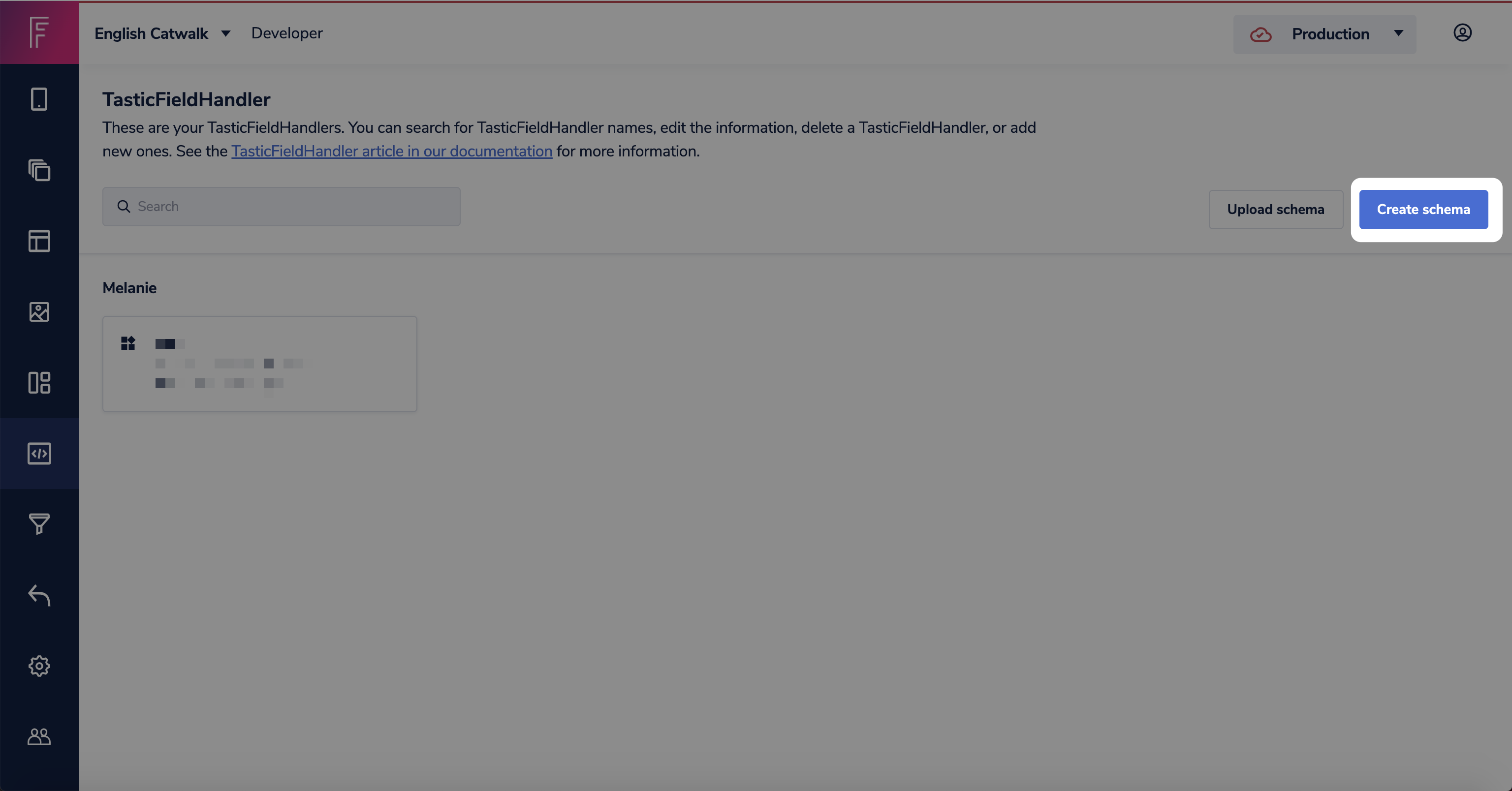Open the settings gear sidebar icon
The width and height of the screenshot is (1512, 791).
(x=39, y=666)
